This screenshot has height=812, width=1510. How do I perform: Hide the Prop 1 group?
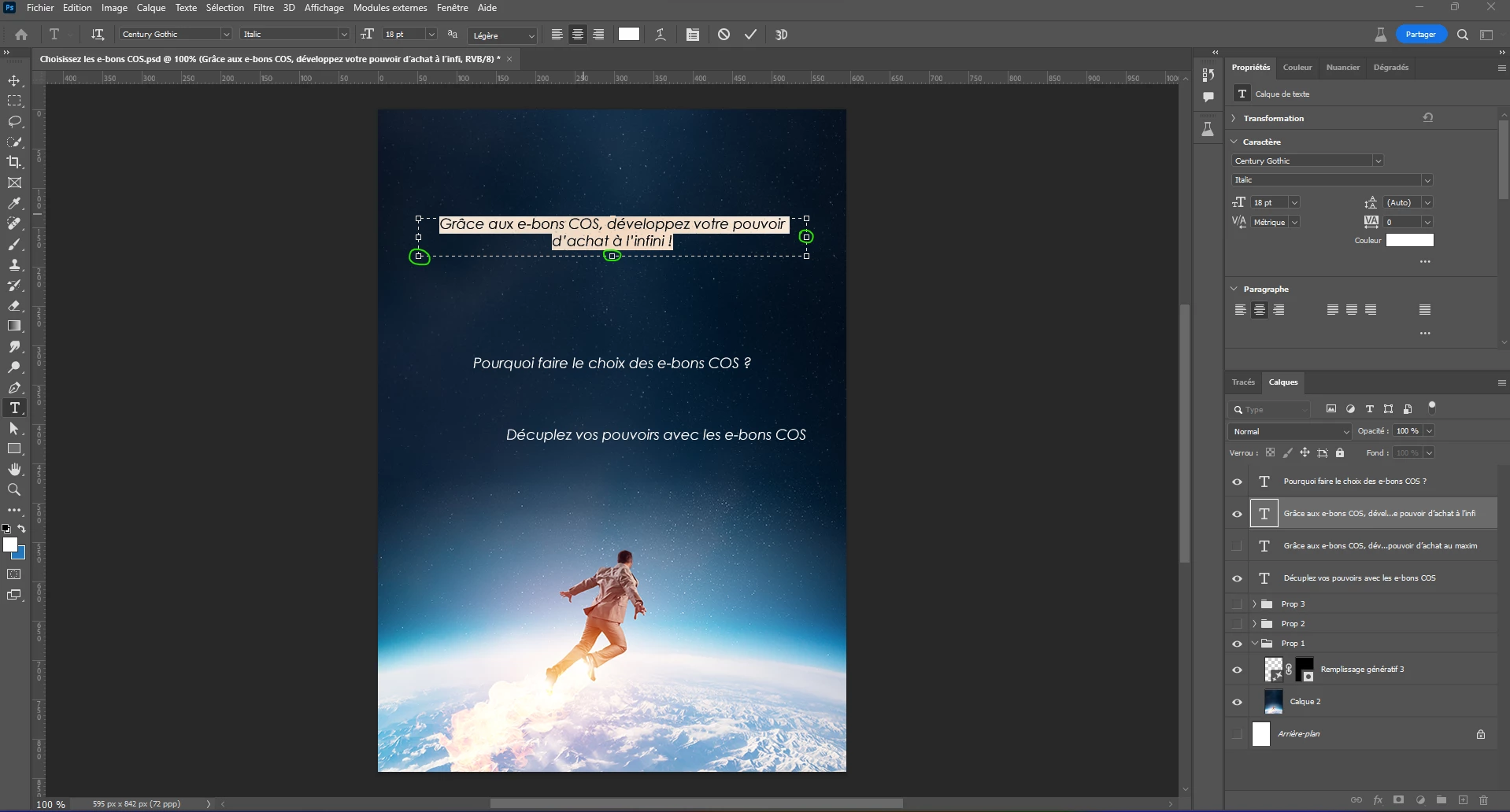click(x=1237, y=644)
